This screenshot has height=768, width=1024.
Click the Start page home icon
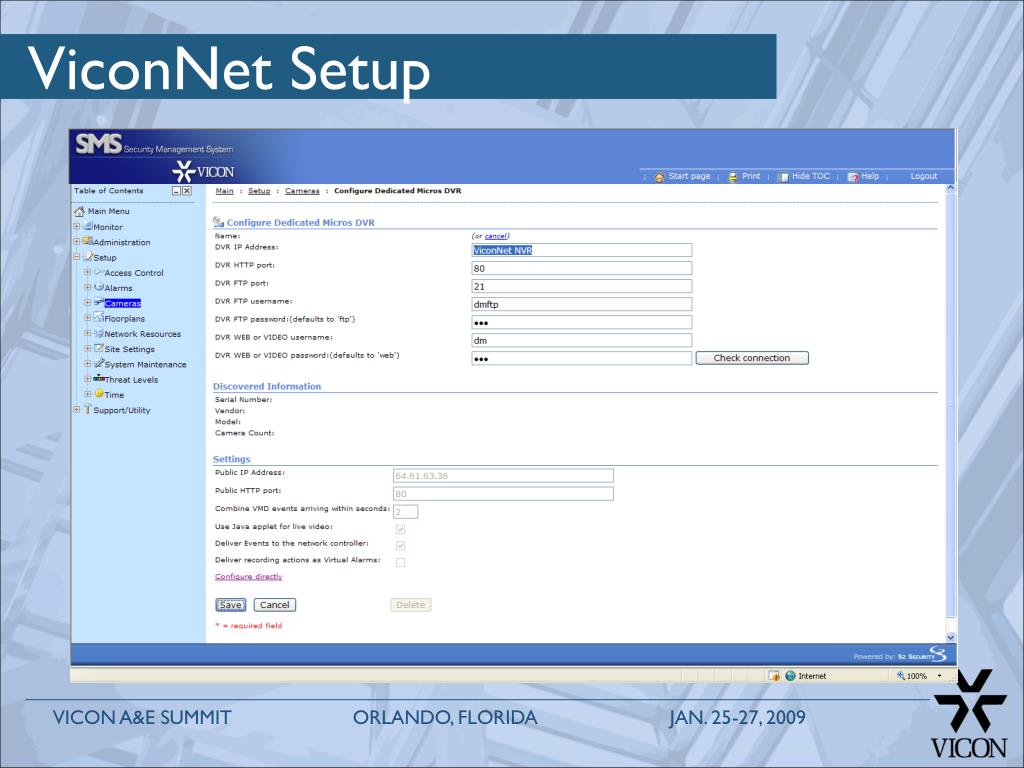[660, 177]
